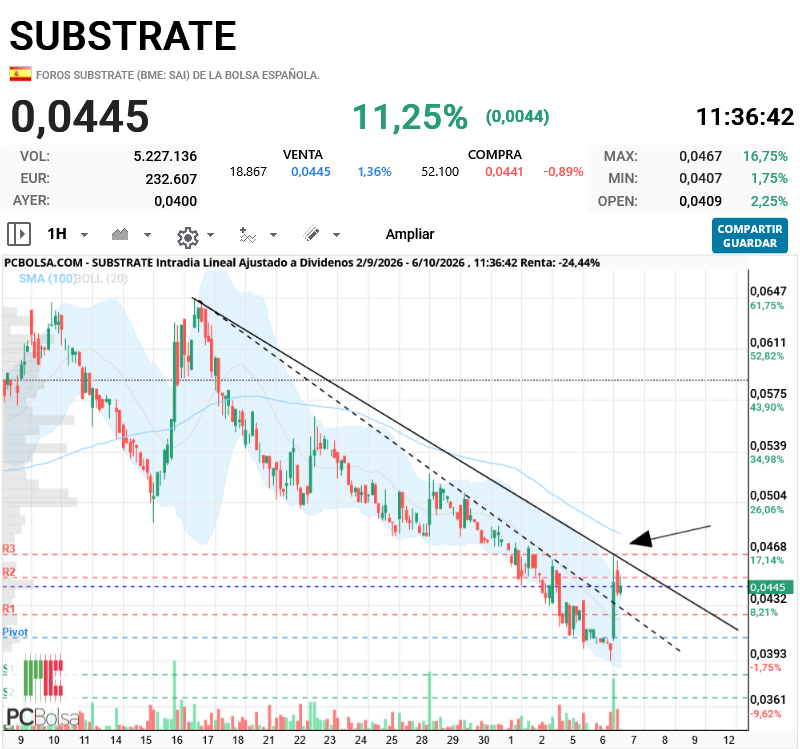Click the R1 resistance label
The width and height of the screenshot is (800, 749).
[x=9, y=609]
